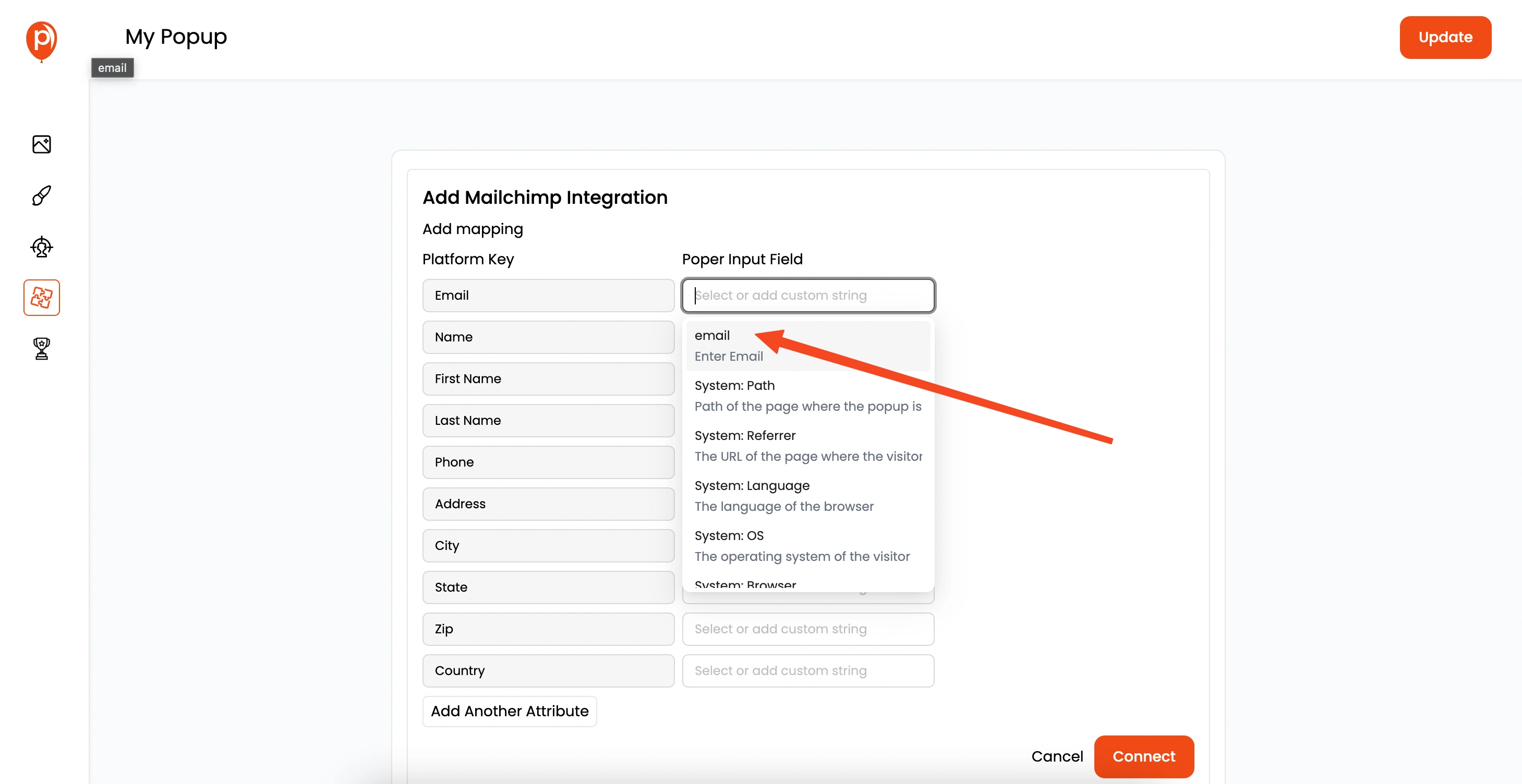Click Cancel to dismiss integration dialog

[1058, 756]
